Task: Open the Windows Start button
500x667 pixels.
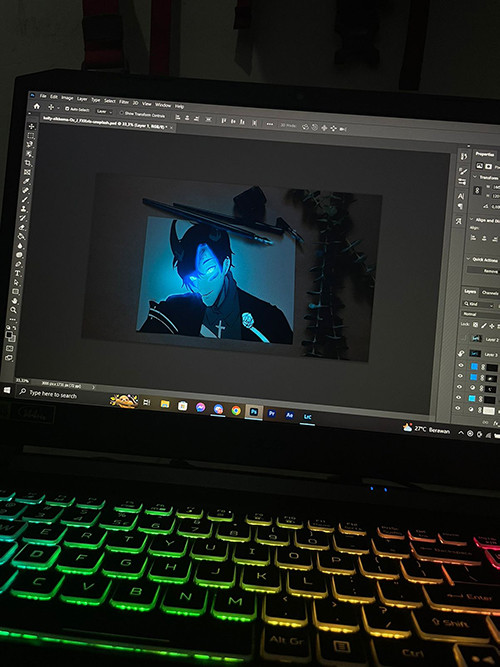Action: [7, 390]
